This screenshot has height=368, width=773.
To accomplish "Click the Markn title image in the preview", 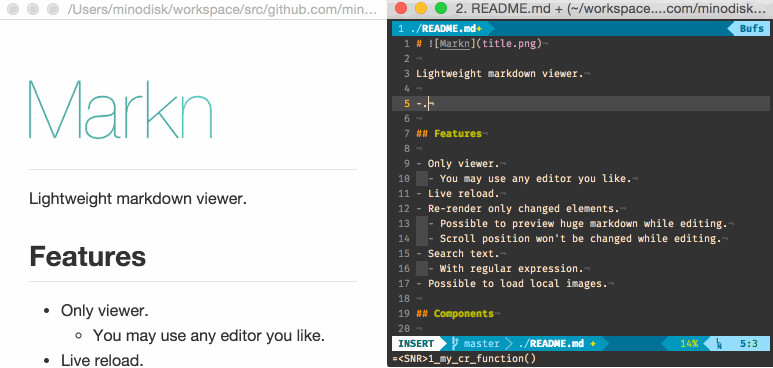I will tap(121, 110).
